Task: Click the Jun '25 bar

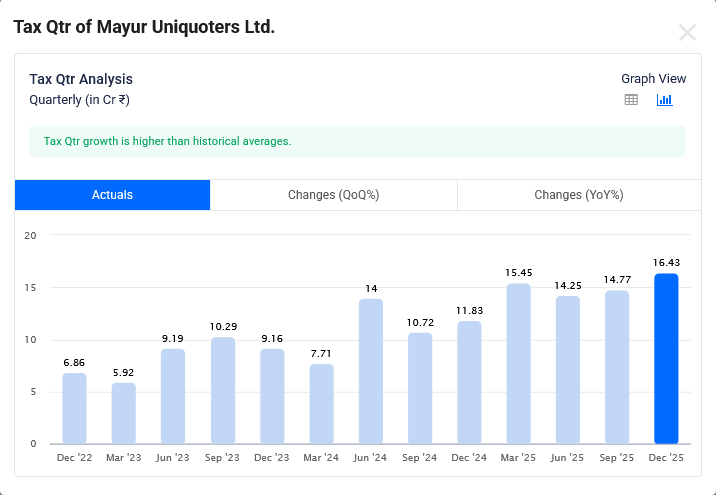Action: (568, 370)
